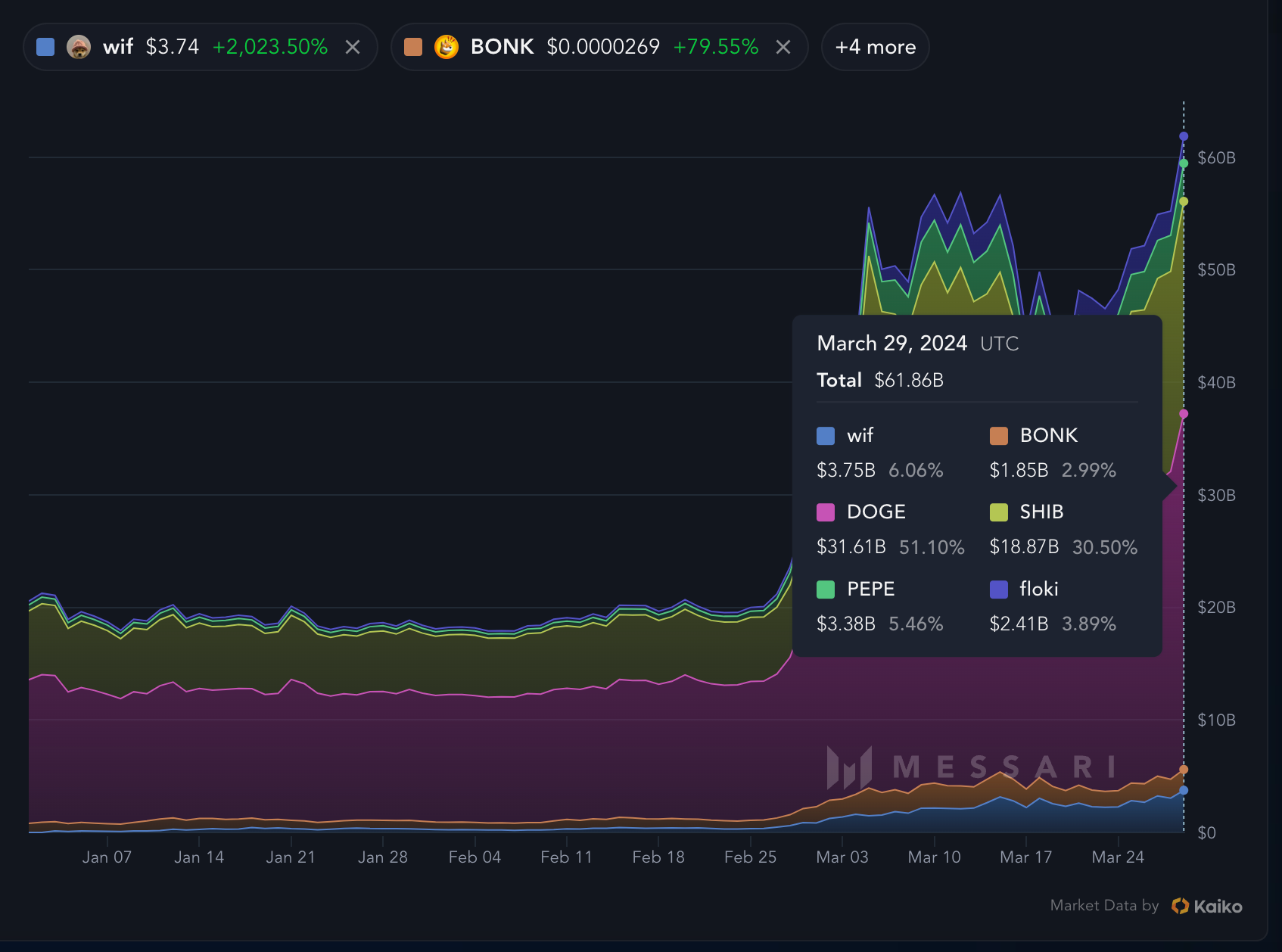Click the BONK coin logo icon
1282x952 pixels.
pyautogui.click(x=447, y=47)
